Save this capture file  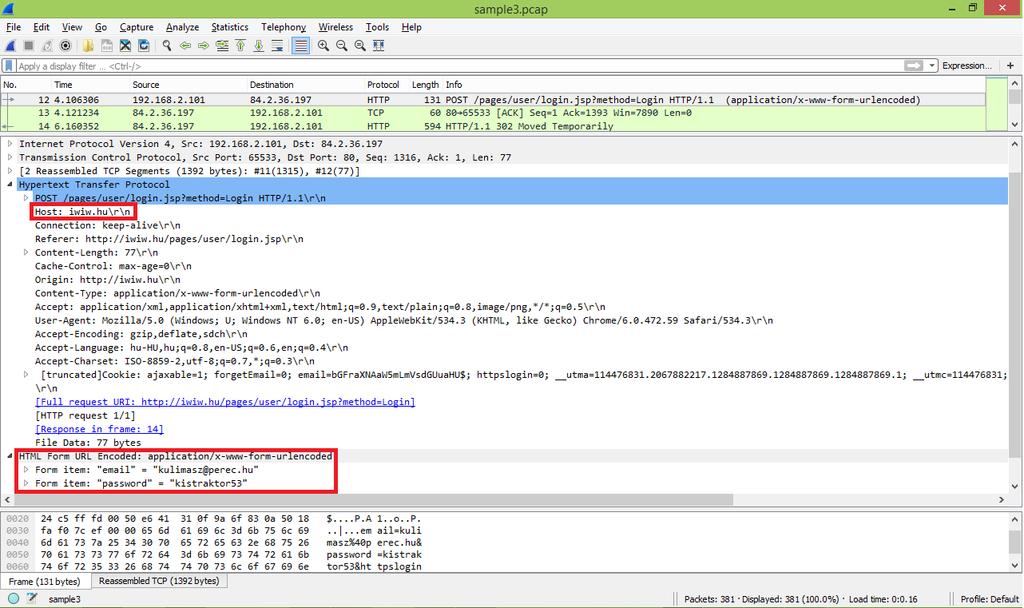pos(106,46)
